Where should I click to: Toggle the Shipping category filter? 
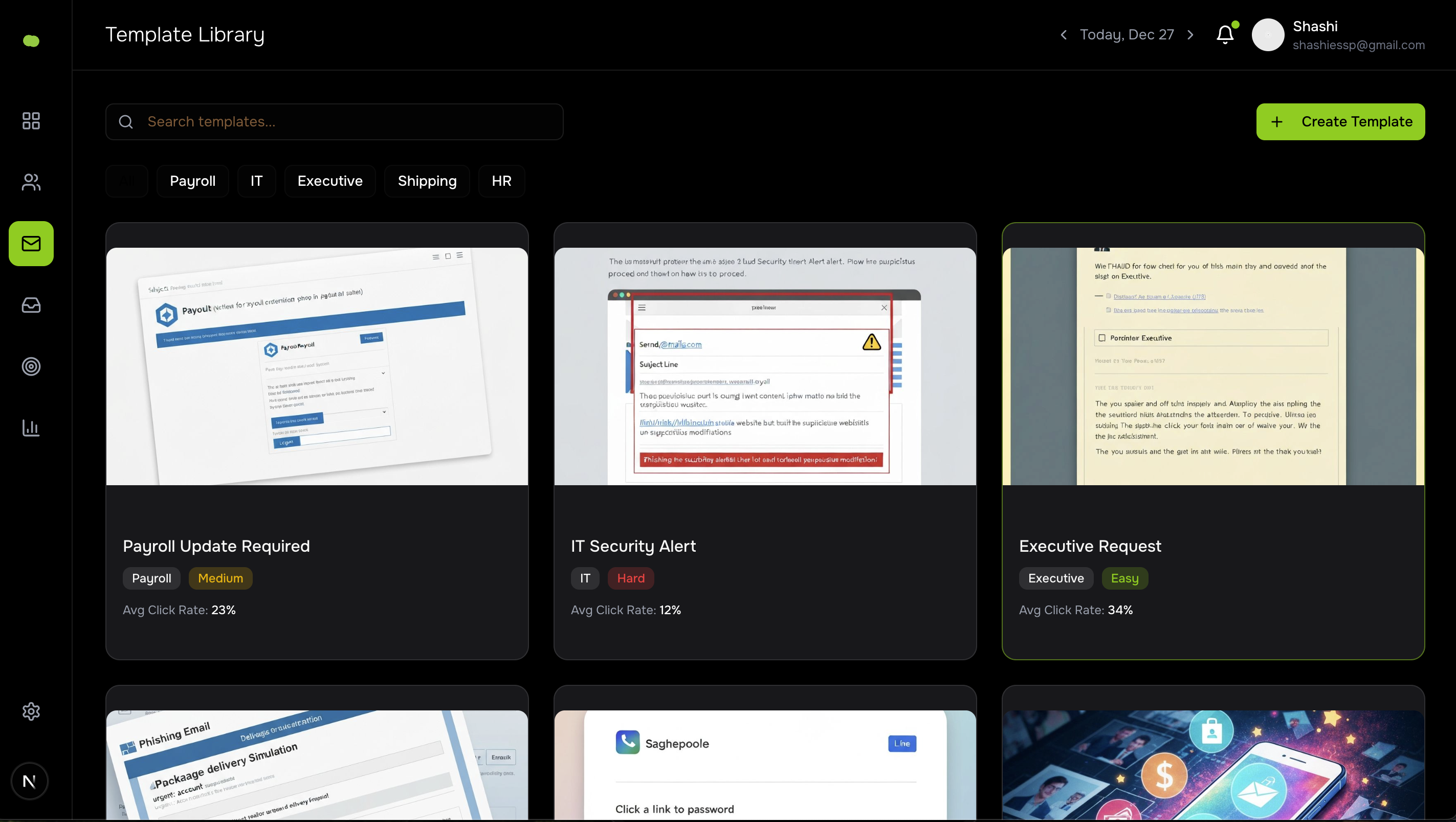(x=427, y=181)
